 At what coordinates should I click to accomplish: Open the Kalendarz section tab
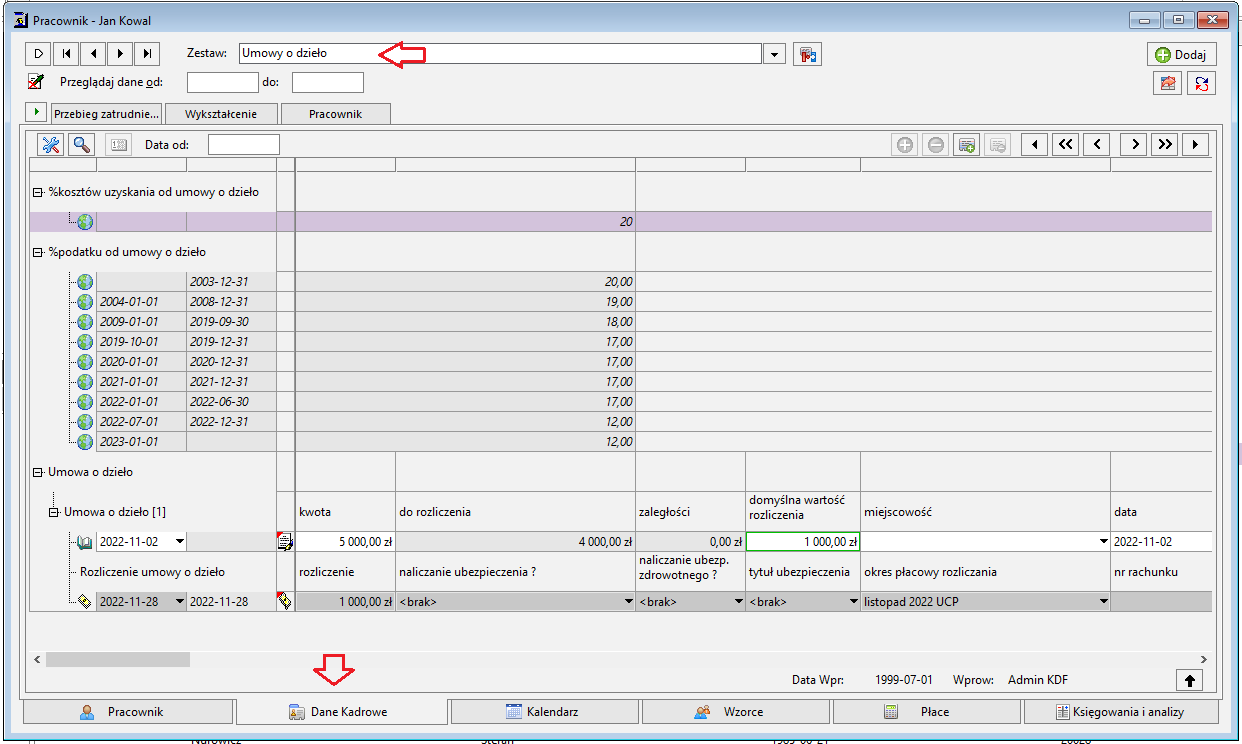[544, 712]
